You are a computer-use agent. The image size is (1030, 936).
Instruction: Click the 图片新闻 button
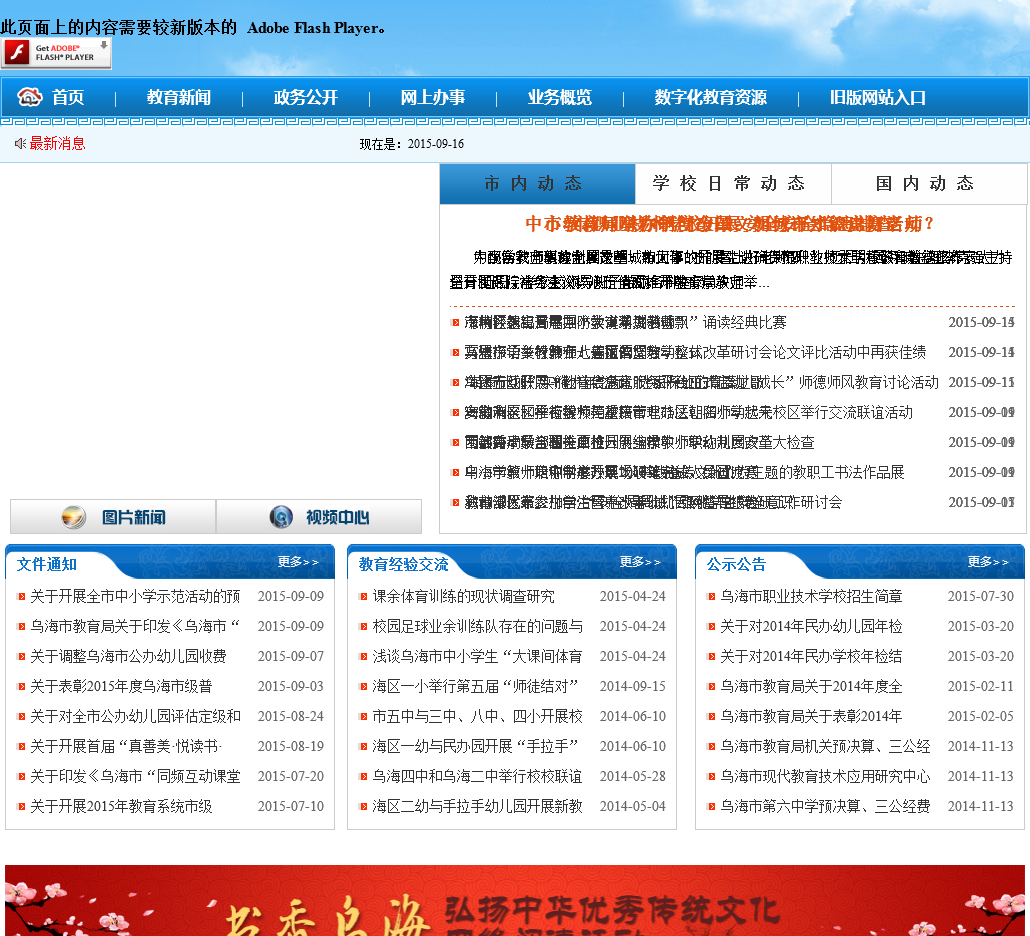[x=113, y=517]
